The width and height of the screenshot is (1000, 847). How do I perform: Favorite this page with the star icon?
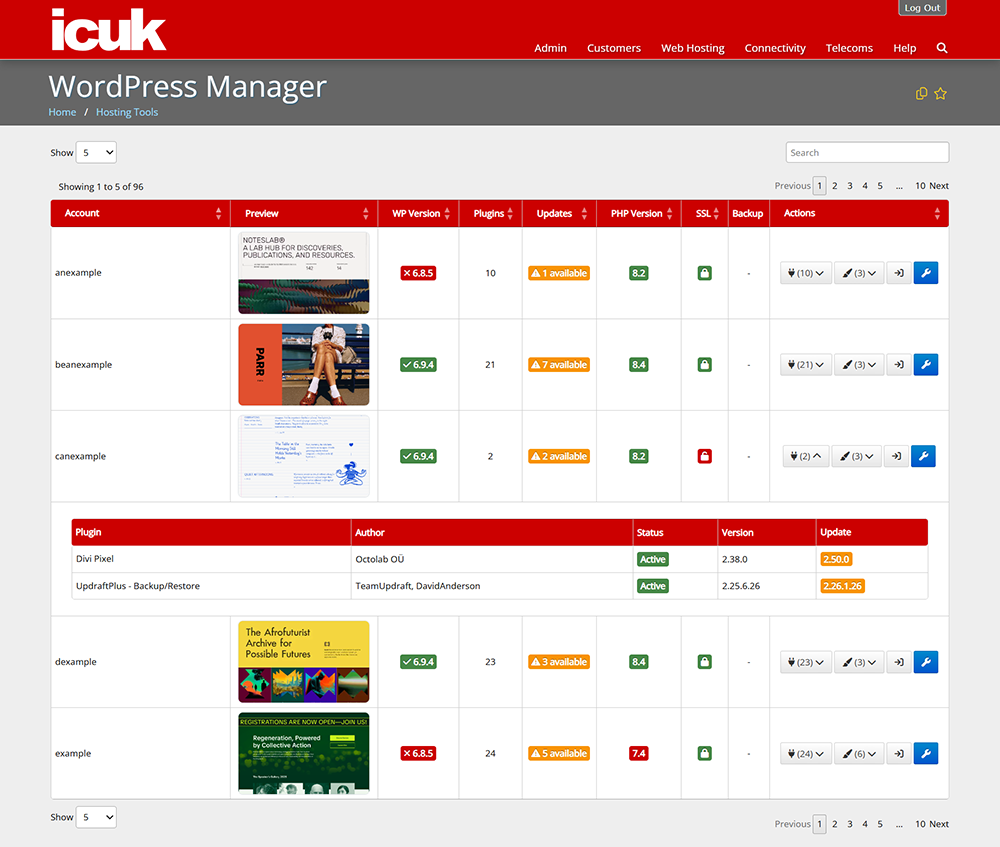940,94
